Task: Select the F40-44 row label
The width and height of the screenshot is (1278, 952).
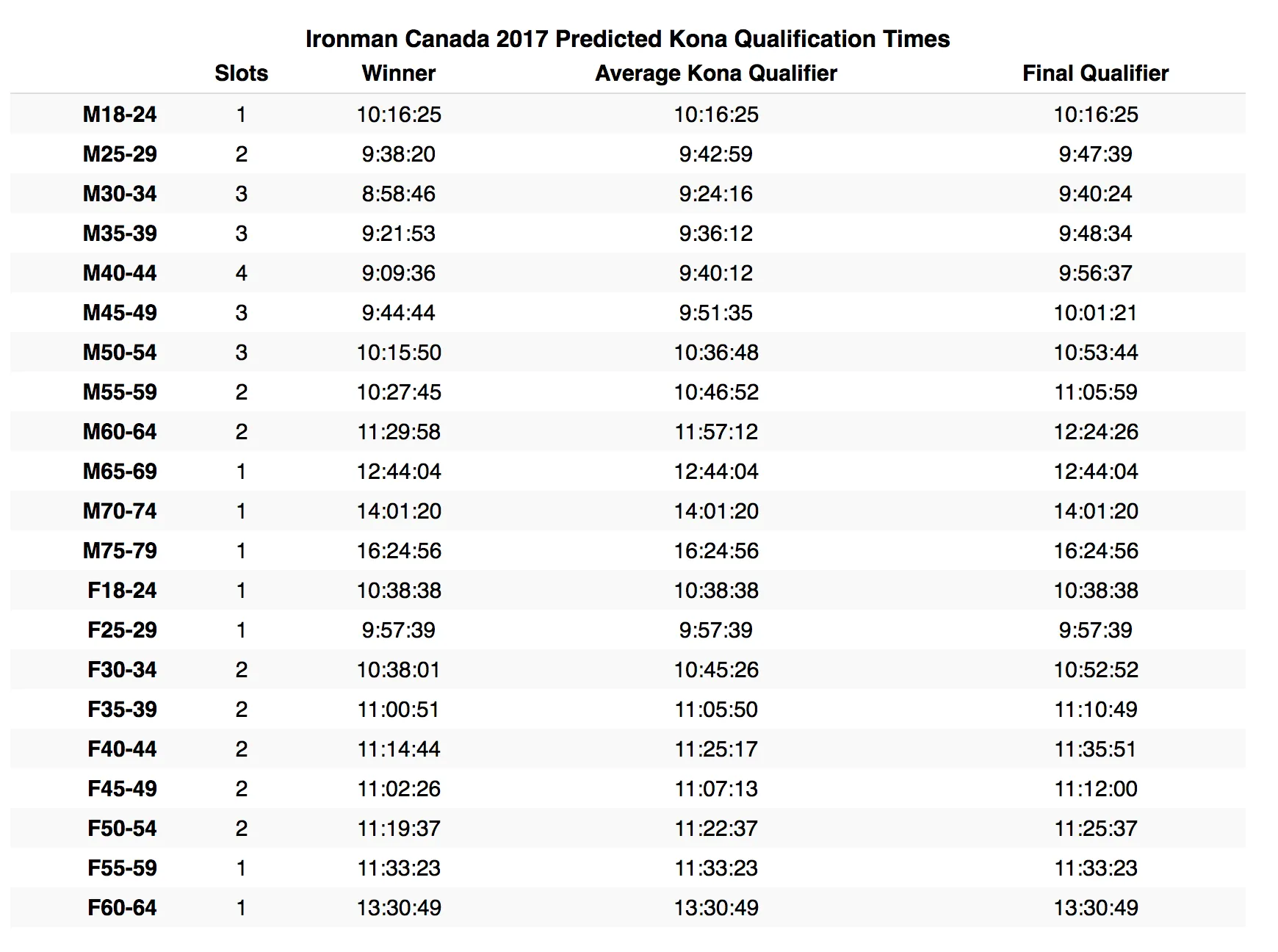Action: click(x=122, y=749)
